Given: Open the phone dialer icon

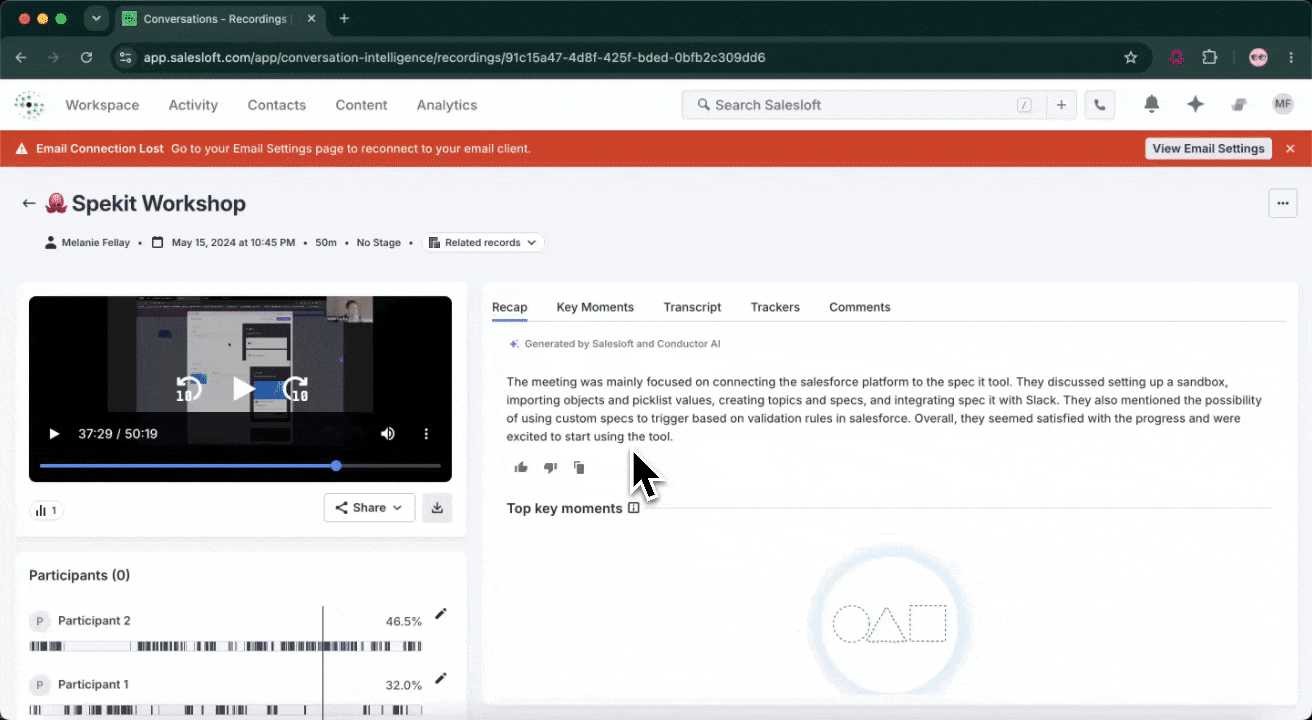Looking at the screenshot, I should tap(1100, 105).
